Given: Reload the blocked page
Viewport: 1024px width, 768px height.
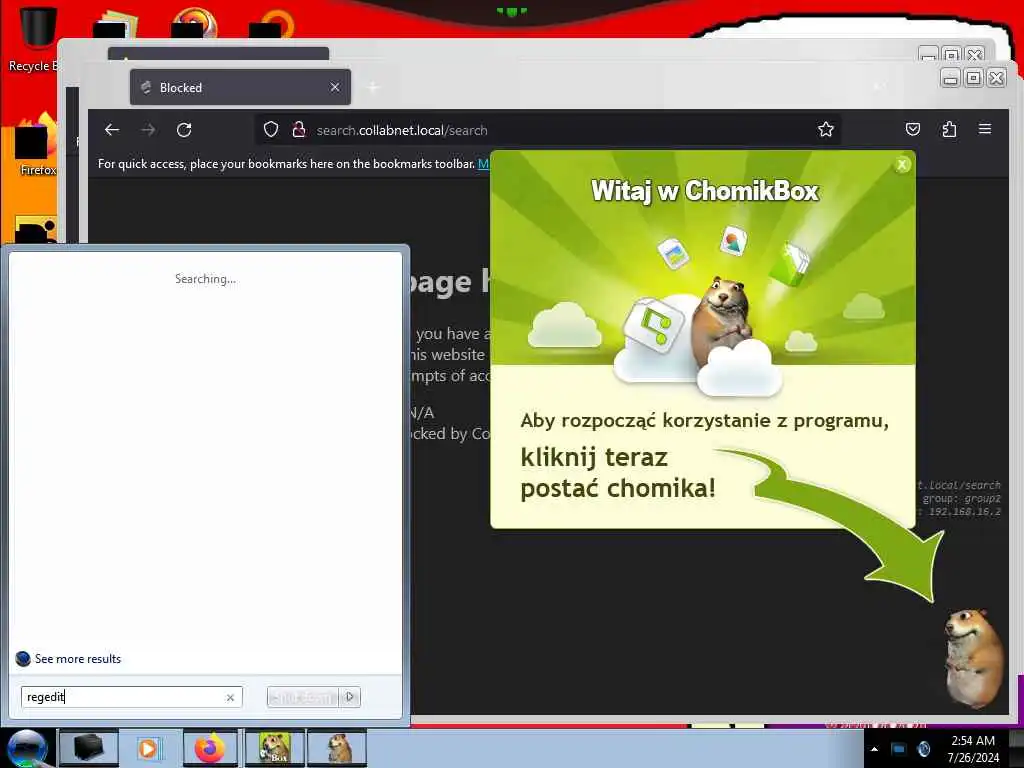Looking at the screenshot, I should click(x=184, y=130).
